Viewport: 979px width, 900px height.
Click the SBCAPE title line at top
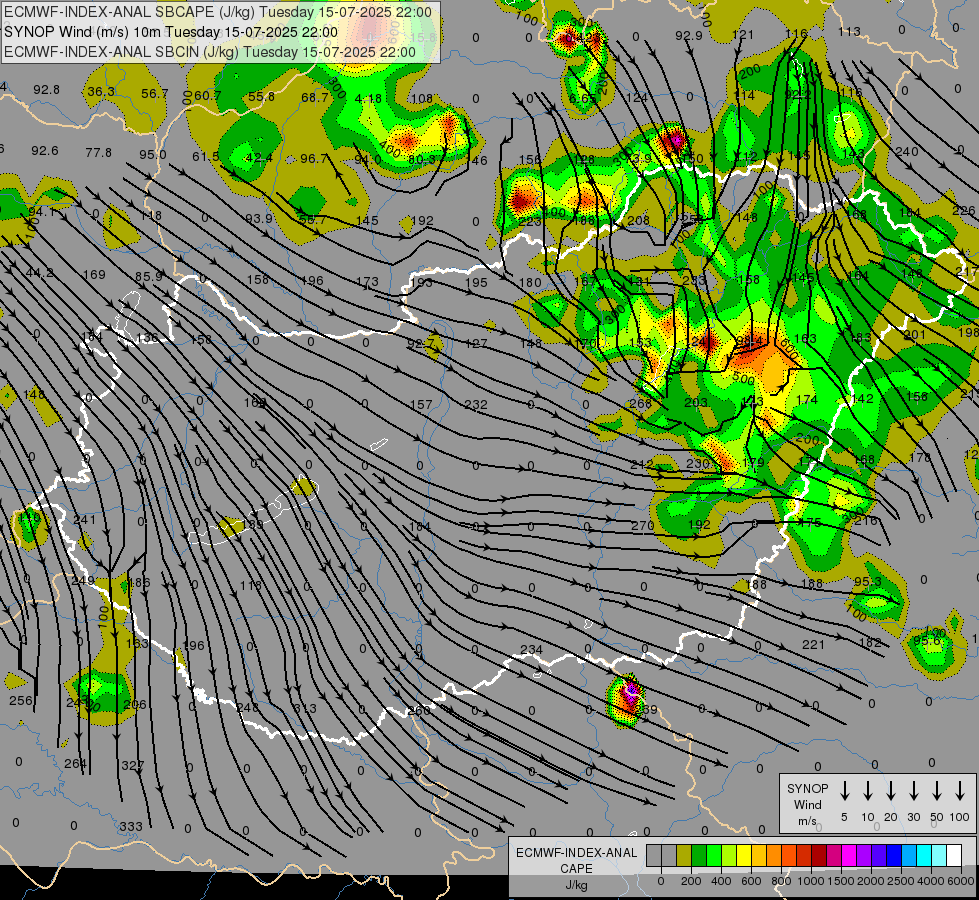click(x=218, y=12)
